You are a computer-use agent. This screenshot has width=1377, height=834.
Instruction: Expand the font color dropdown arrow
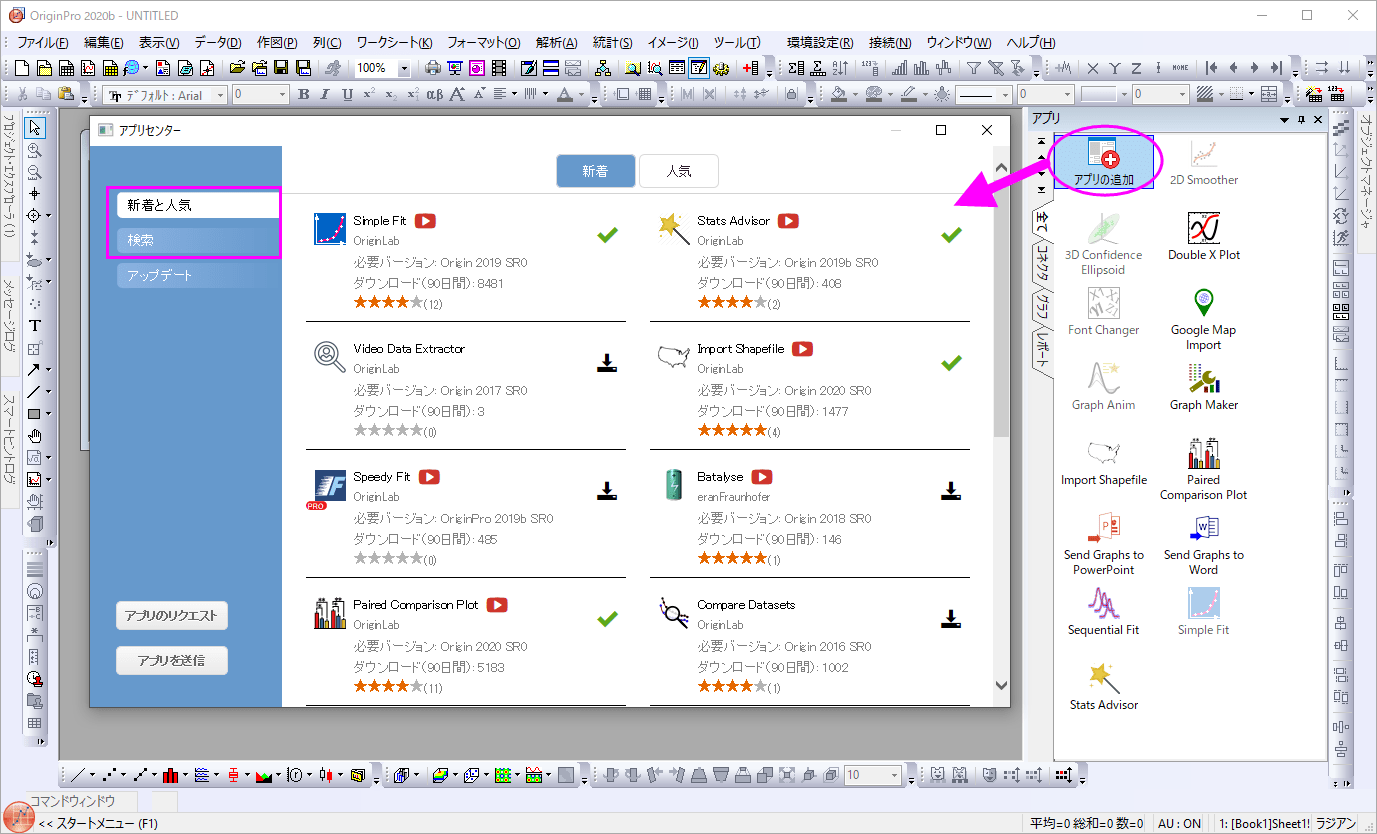[580, 95]
